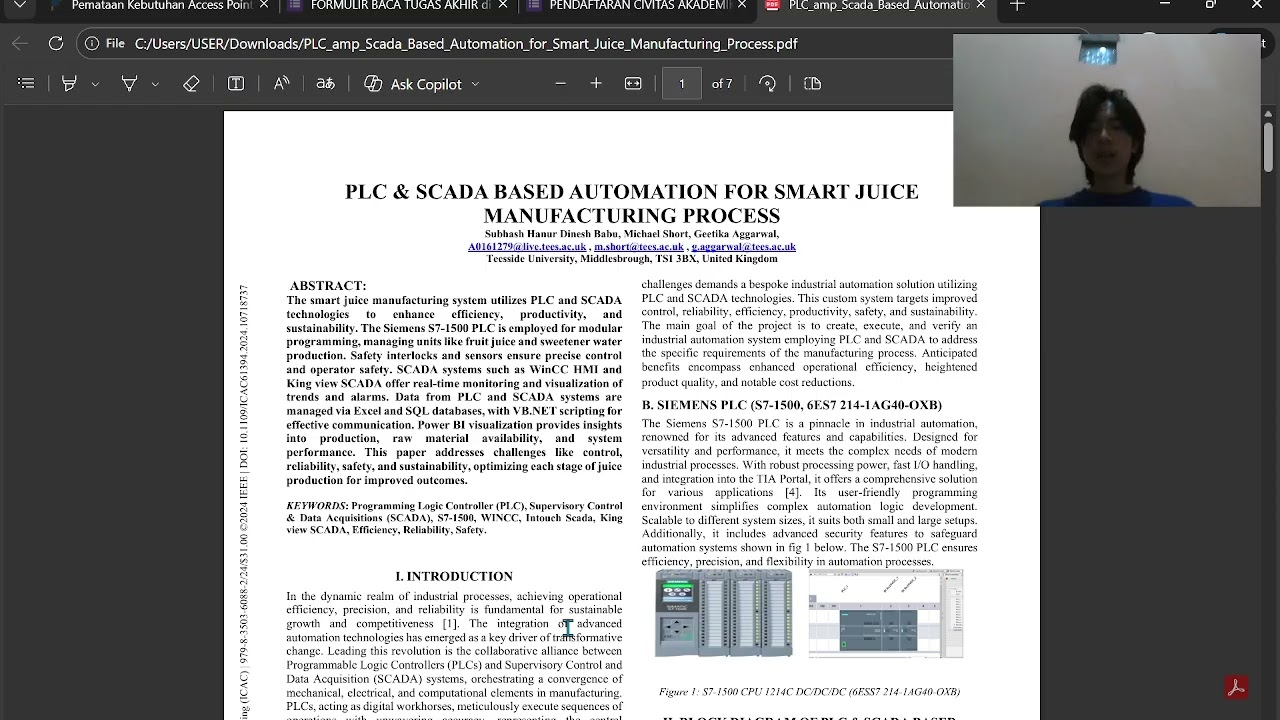1280x720 pixels.
Task: Expand the Ask Copilot dropdown arrow
Action: coord(475,84)
